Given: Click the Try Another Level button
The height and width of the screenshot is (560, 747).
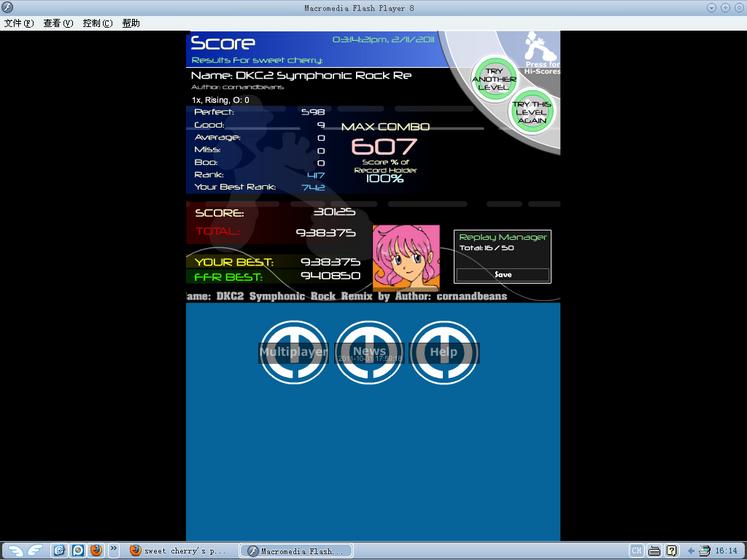Looking at the screenshot, I should coord(495,79).
